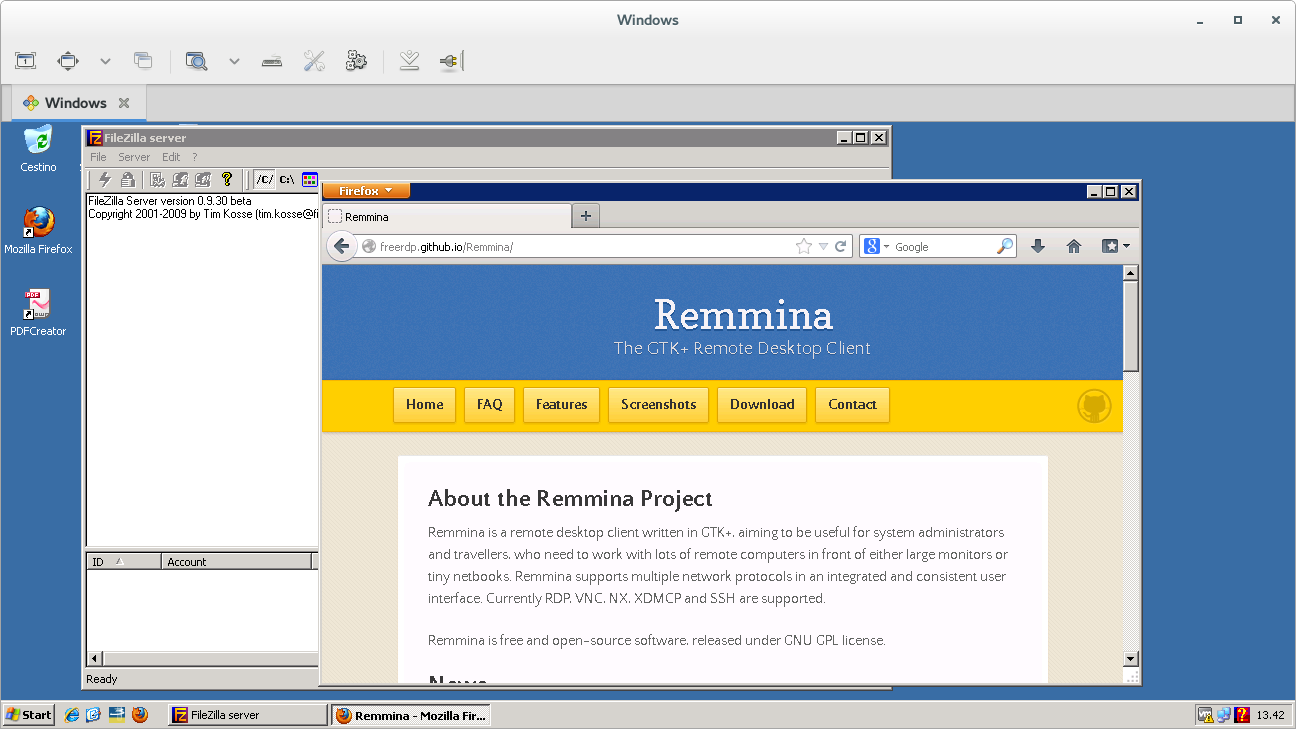
Task: Click the disconnect plug icon
Action: pos(450,61)
